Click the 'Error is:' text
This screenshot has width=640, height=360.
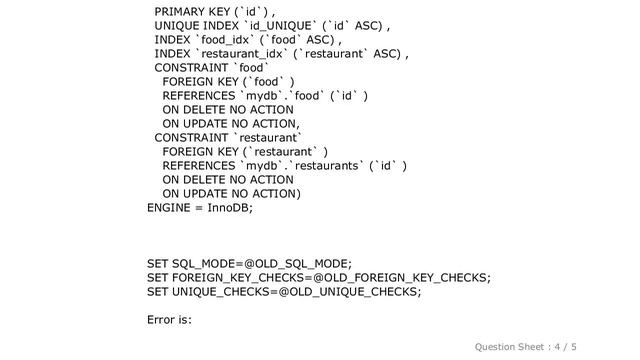[x=169, y=320]
